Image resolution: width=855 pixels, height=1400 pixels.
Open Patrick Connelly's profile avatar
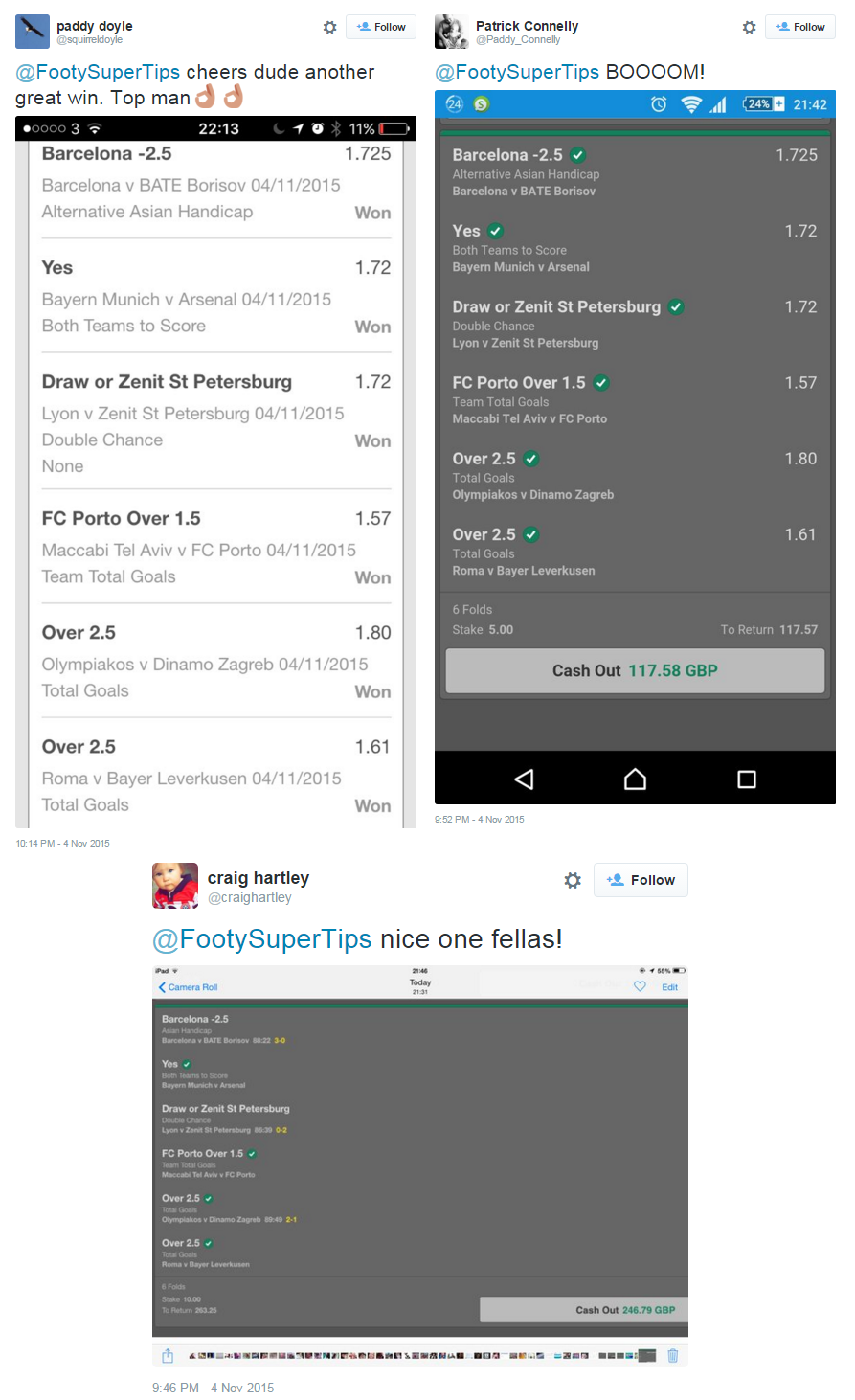point(452,32)
